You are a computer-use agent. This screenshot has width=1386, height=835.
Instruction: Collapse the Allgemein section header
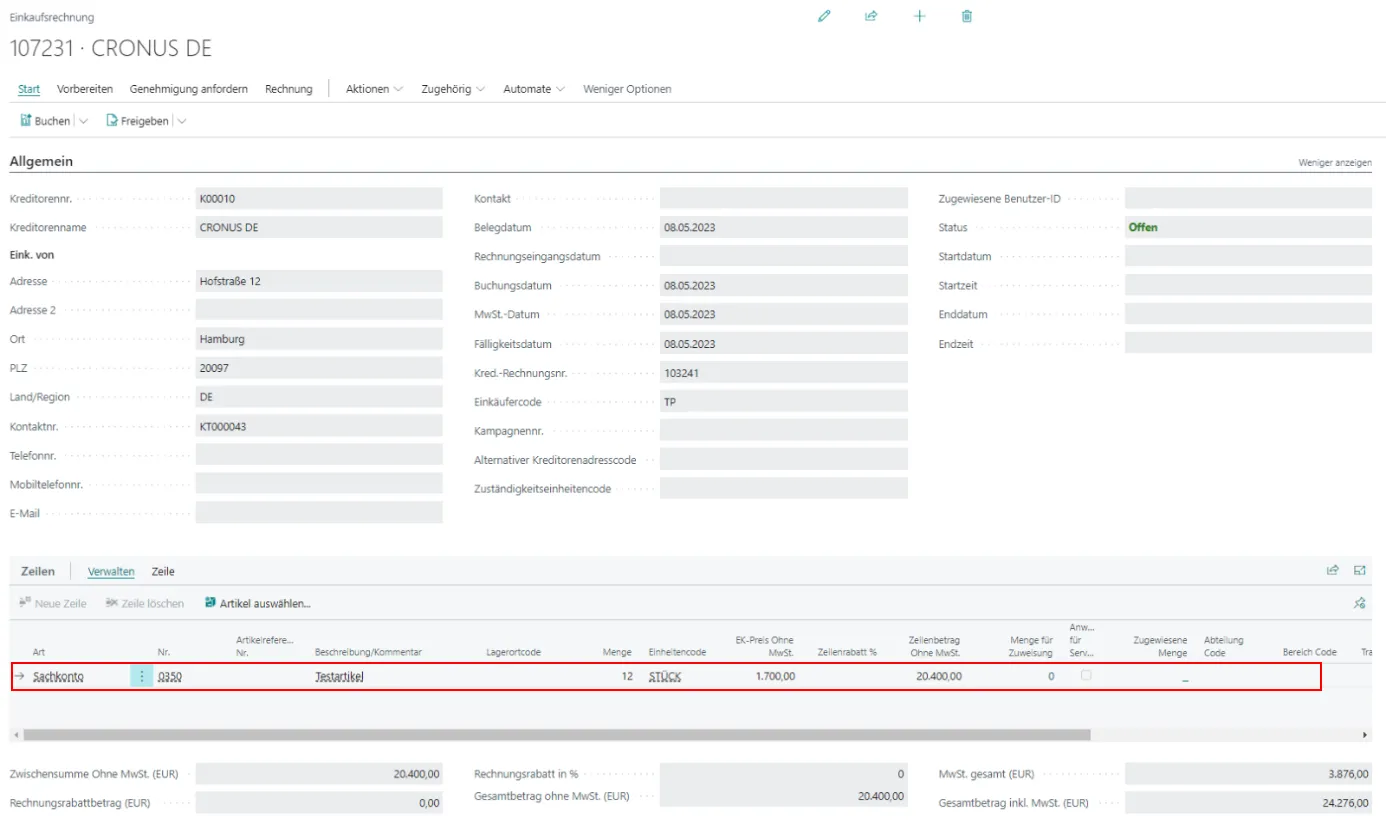click(x=41, y=161)
